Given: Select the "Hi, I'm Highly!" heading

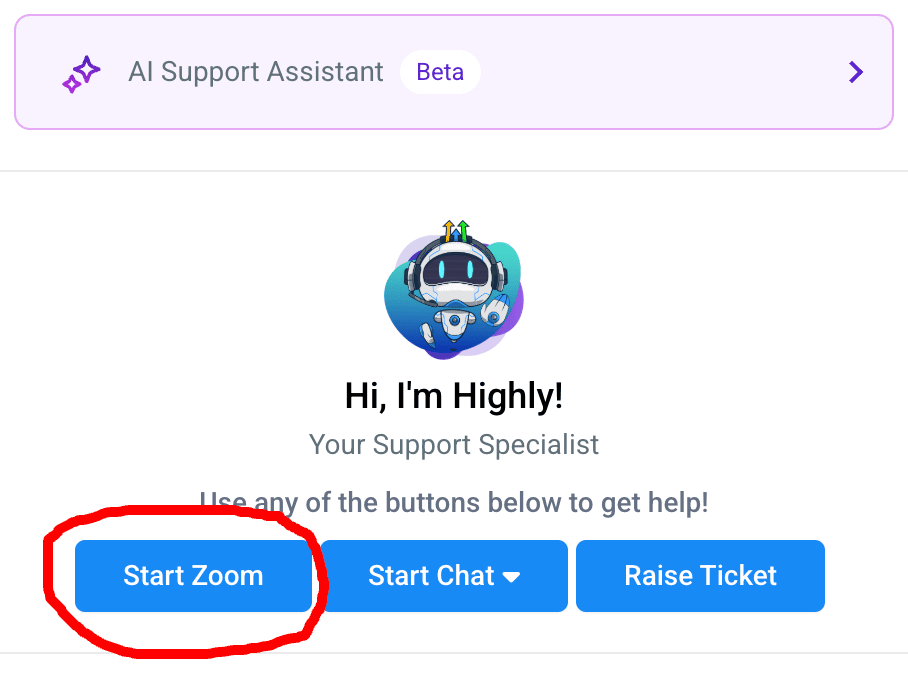Looking at the screenshot, I should point(454,396).
